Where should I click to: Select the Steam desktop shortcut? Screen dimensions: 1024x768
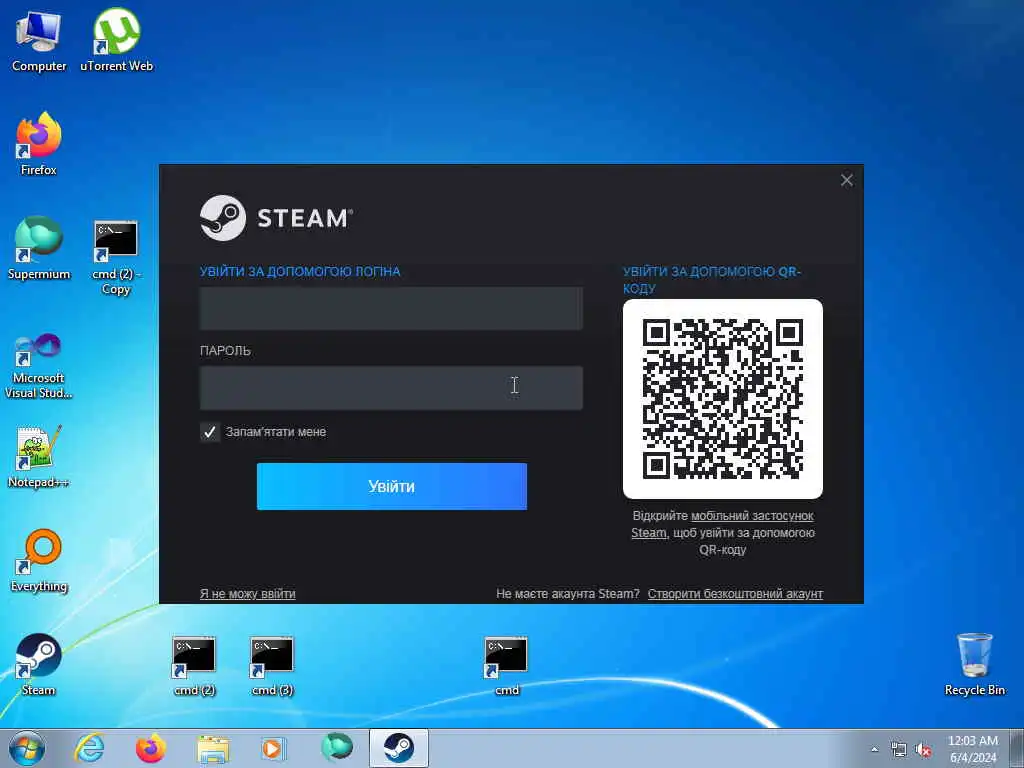pyautogui.click(x=39, y=664)
